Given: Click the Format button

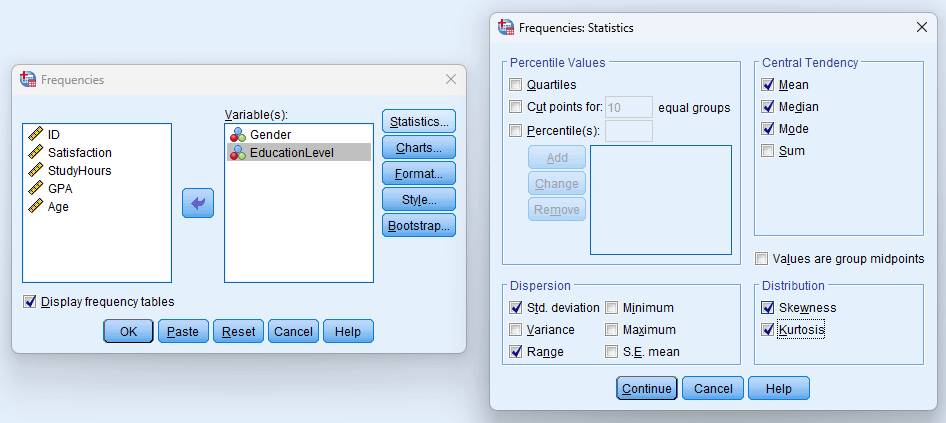Looking at the screenshot, I should click(418, 174).
